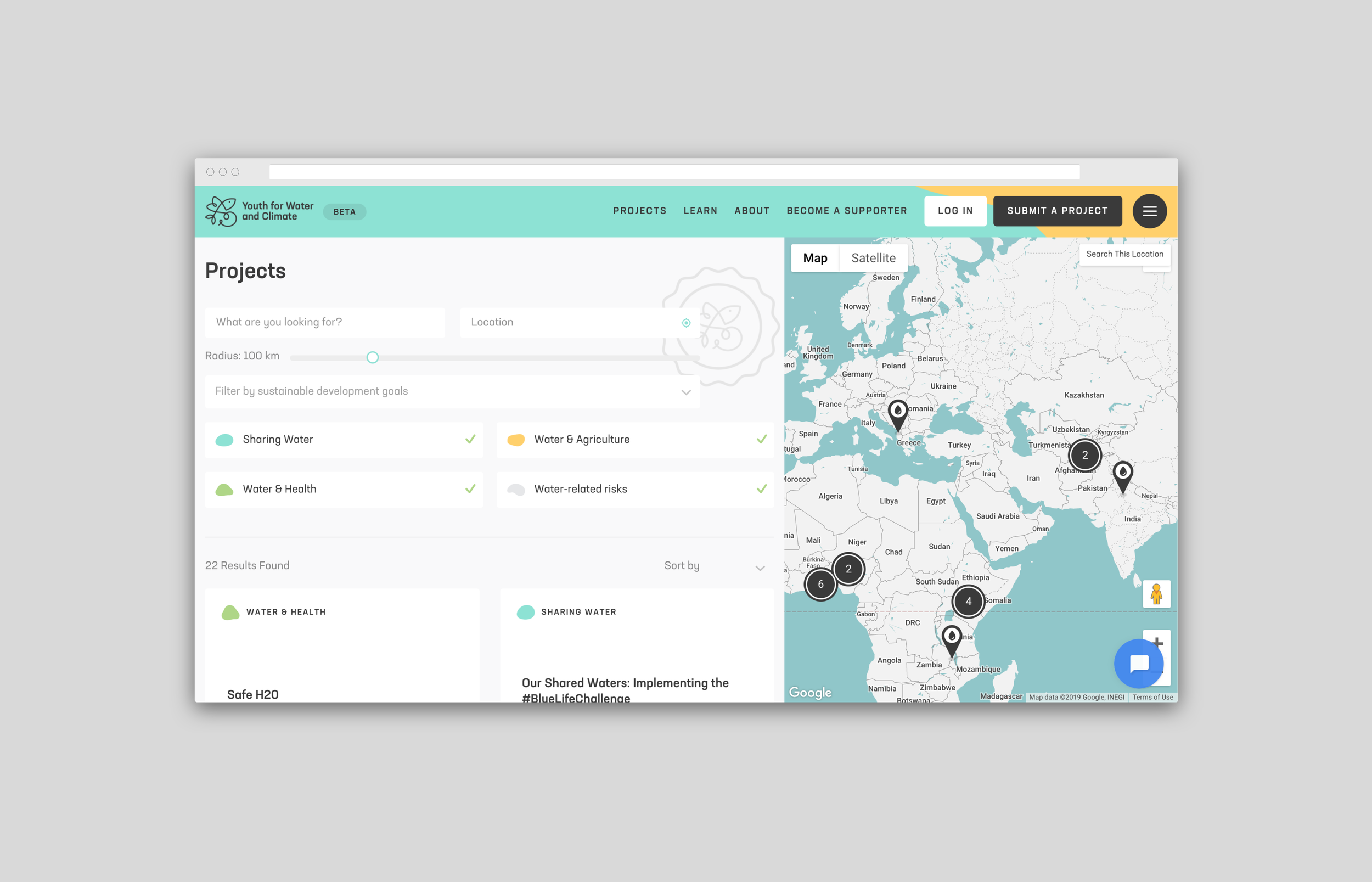Open Our Shared Waters project title
The height and width of the screenshot is (882, 1372).
pyautogui.click(x=625, y=690)
